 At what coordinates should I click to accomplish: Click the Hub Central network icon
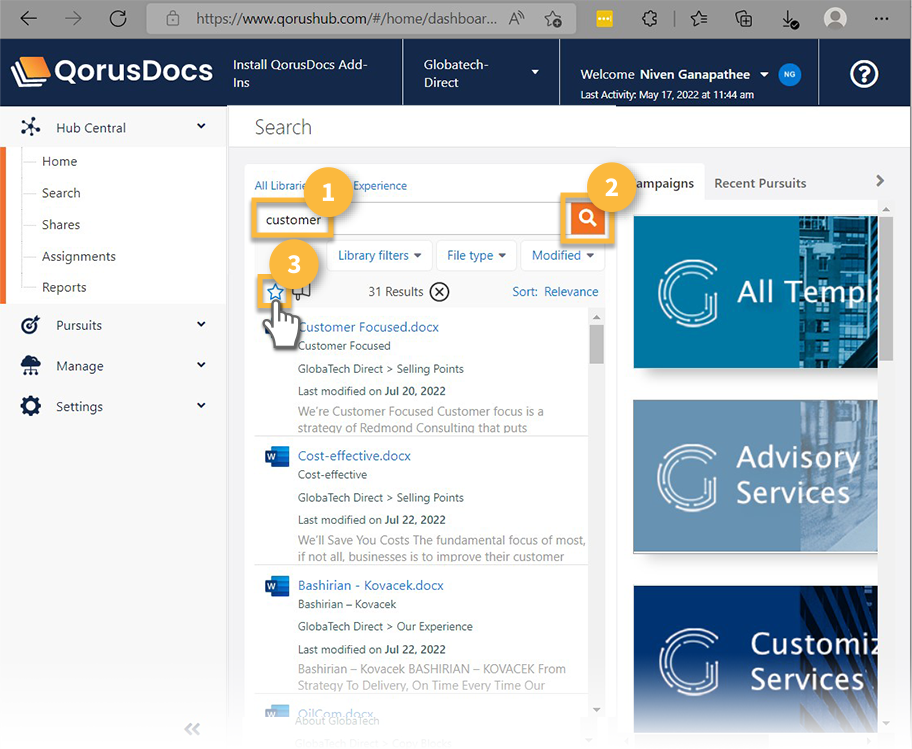[x=30, y=127]
